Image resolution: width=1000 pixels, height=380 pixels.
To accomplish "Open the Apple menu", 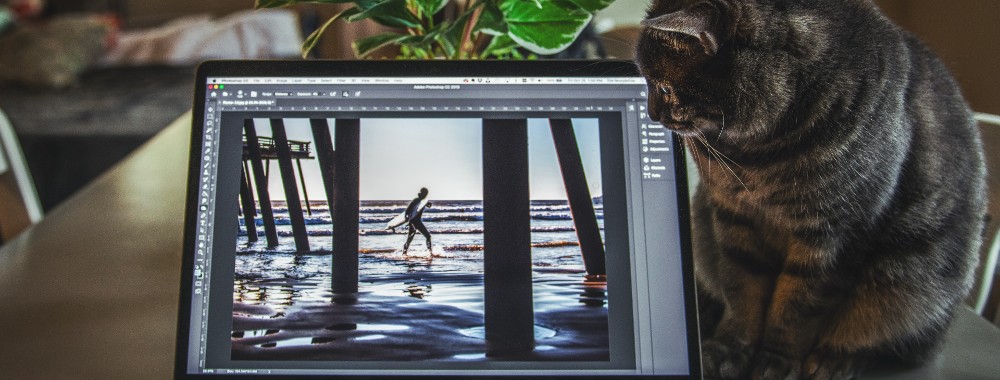I will [214, 81].
